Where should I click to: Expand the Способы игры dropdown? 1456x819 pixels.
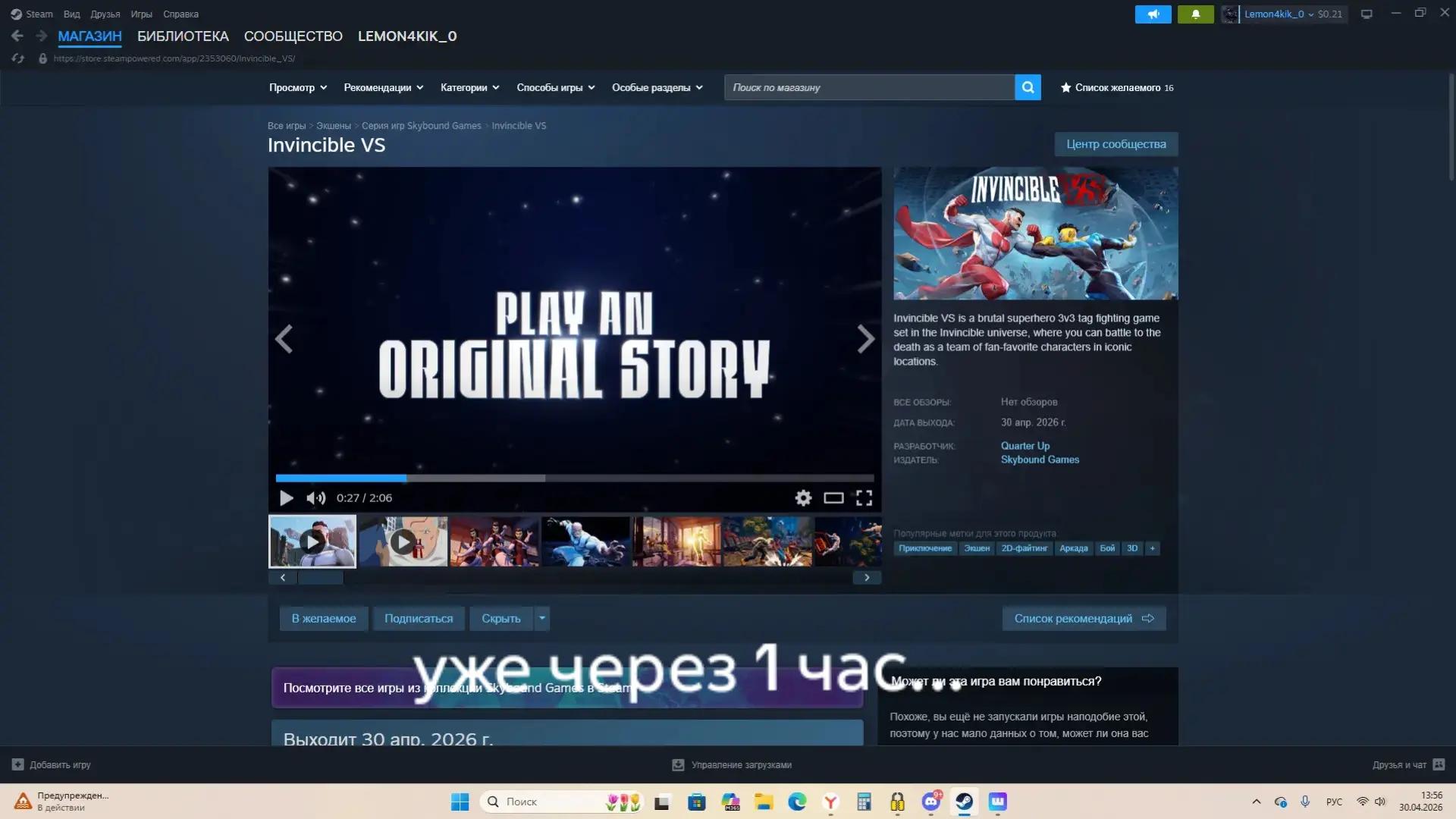tap(556, 88)
